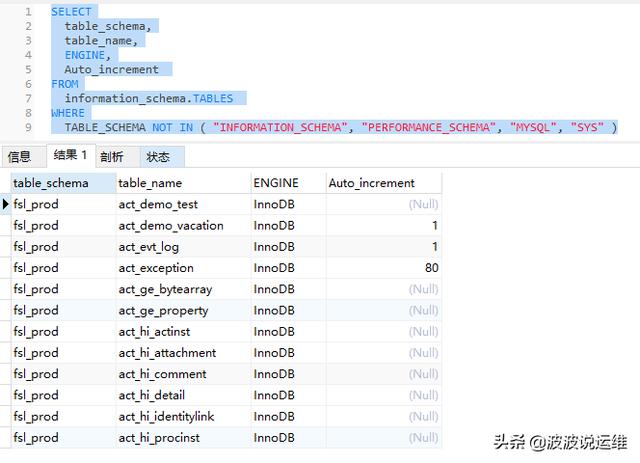The image size is (640, 463).
Task: Click the WHERE keyword on line 8
Action: [68, 113]
